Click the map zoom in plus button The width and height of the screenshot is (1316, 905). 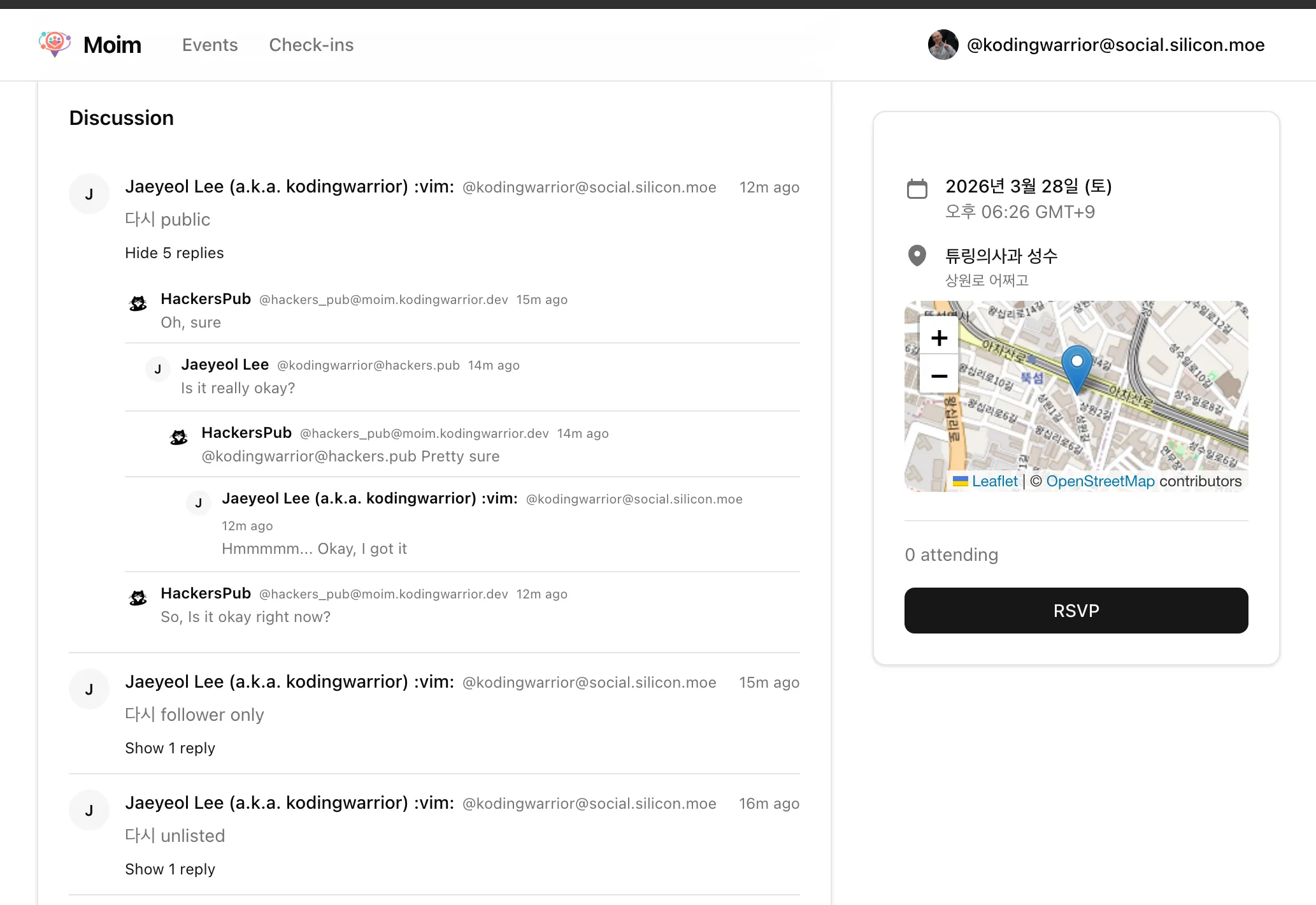(939, 338)
